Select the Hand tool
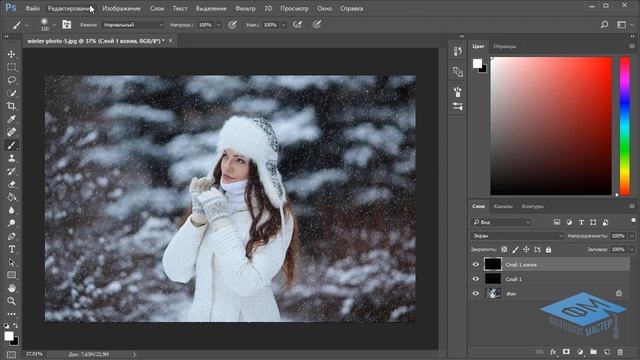The image size is (640, 360). tap(11, 288)
